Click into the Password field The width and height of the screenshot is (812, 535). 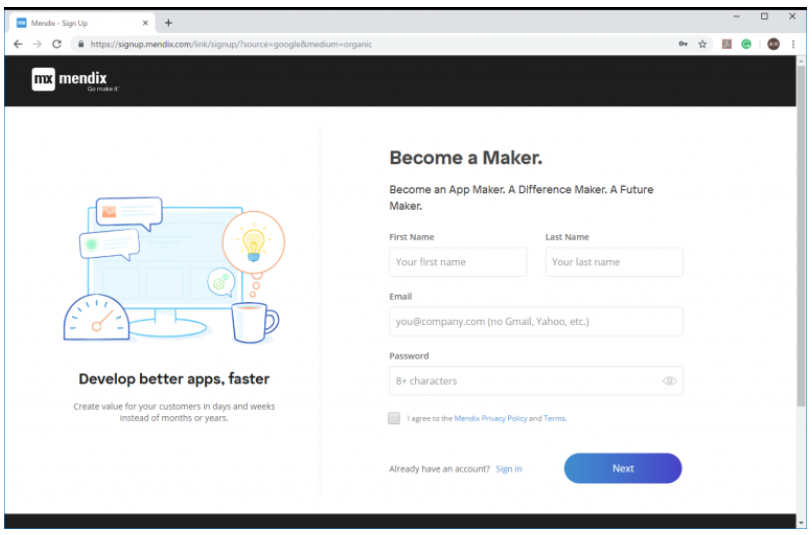536,381
